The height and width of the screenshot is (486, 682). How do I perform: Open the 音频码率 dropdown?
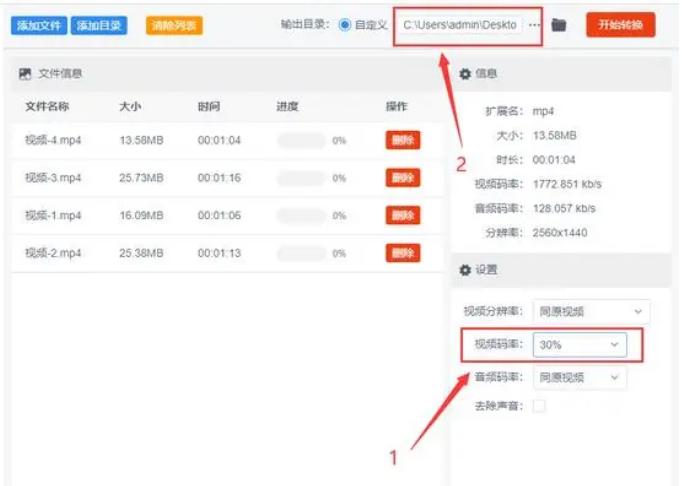[x=580, y=378]
